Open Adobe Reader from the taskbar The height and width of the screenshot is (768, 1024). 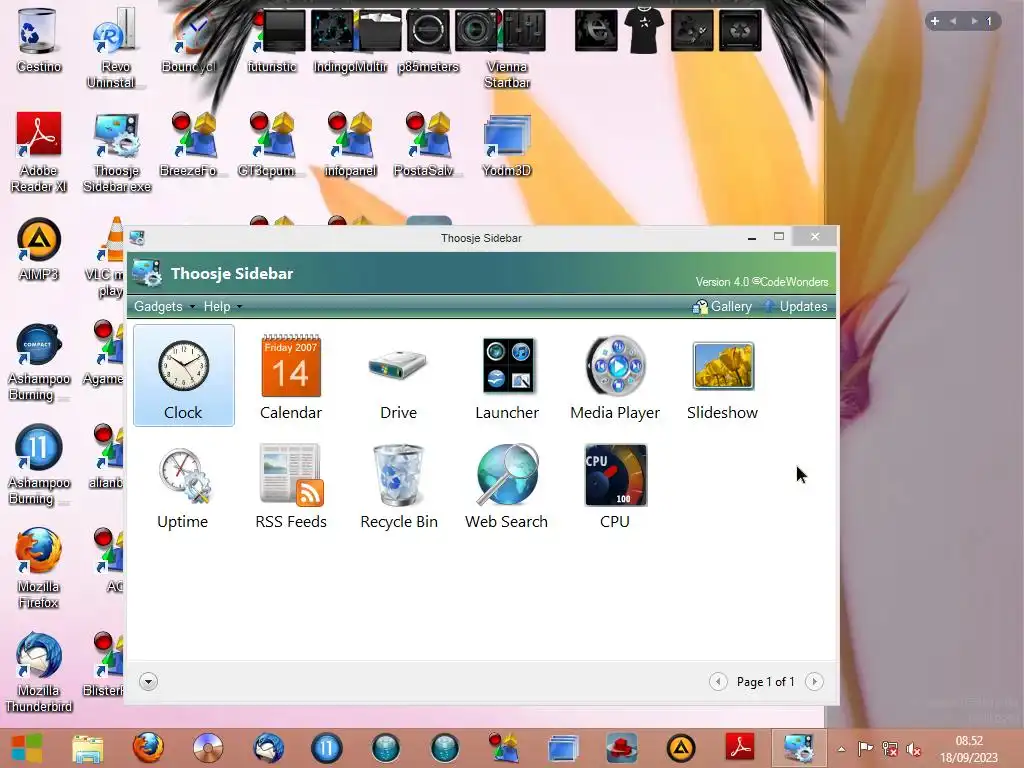[x=740, y=746]
